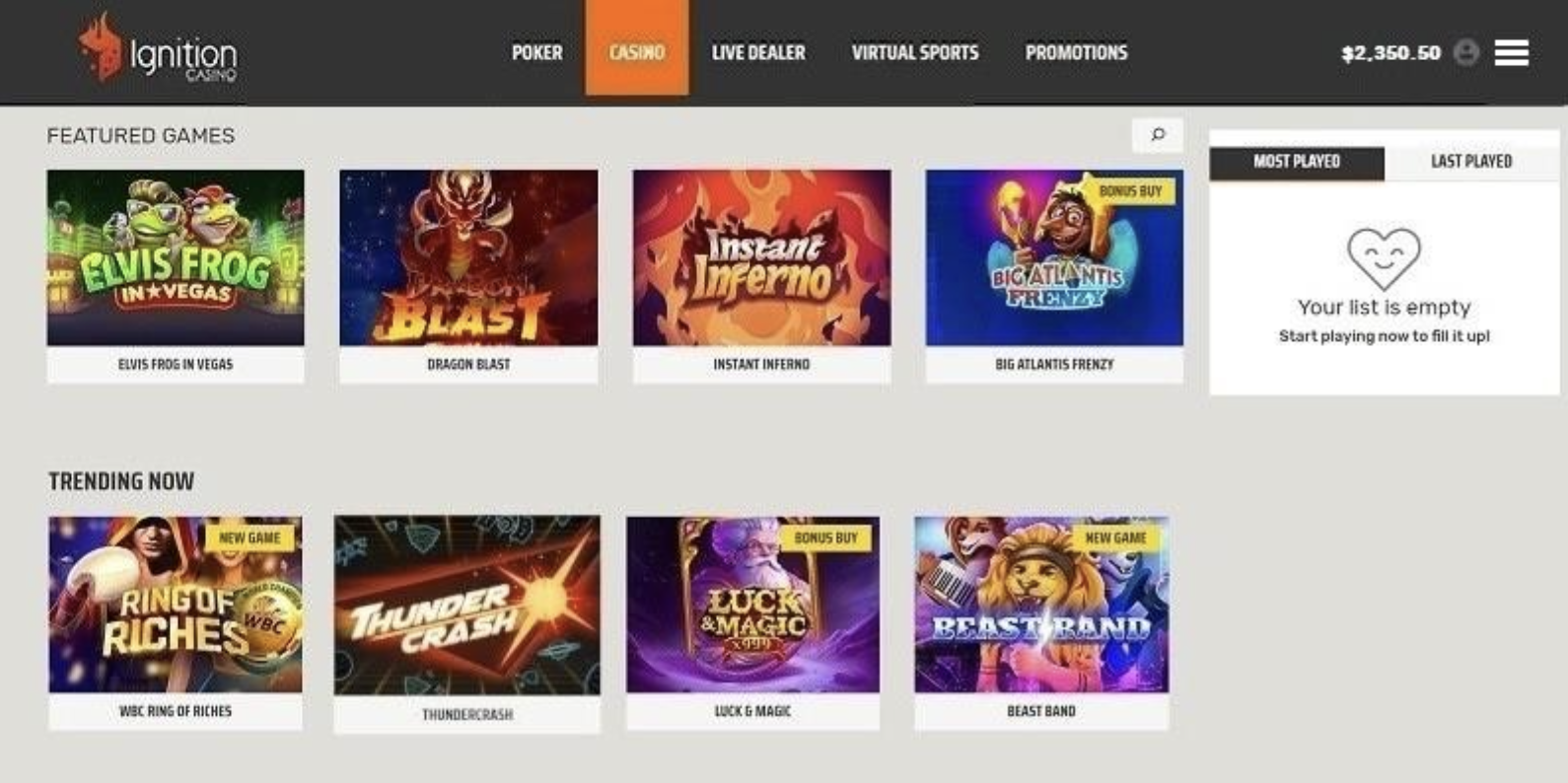Switch to the Last Played tab
1568x783 pixels.
pos(1471,162)
